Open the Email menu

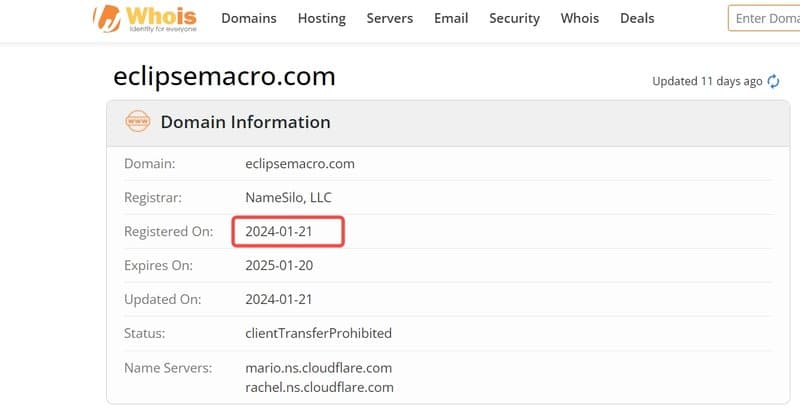click(x=451, y=18)
